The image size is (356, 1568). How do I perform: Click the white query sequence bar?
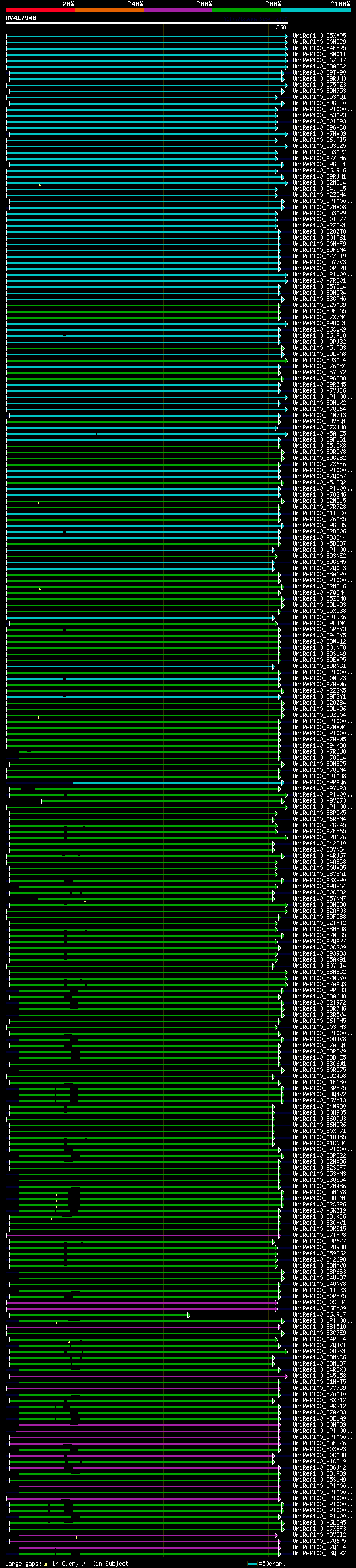147,23
